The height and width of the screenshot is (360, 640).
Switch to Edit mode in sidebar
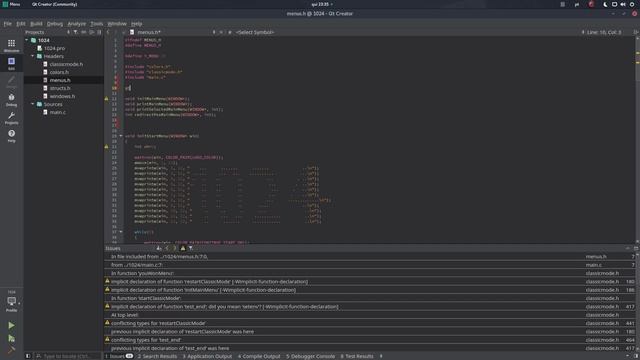11,63
